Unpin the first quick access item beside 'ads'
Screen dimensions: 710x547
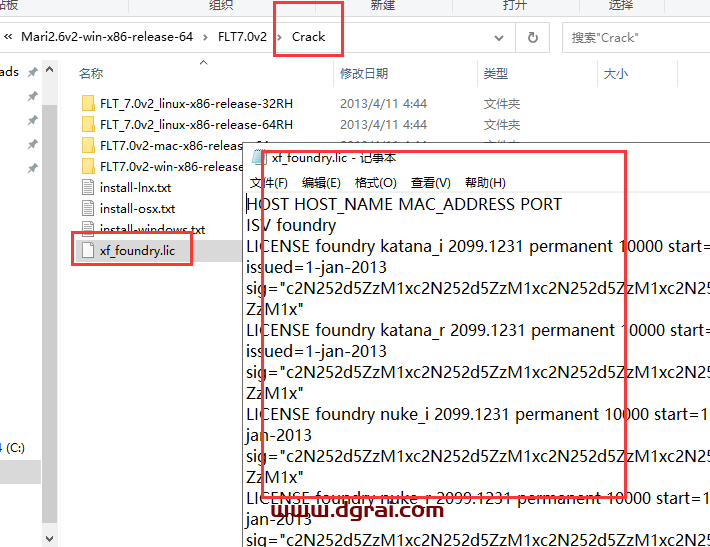(x=32, y=72)
